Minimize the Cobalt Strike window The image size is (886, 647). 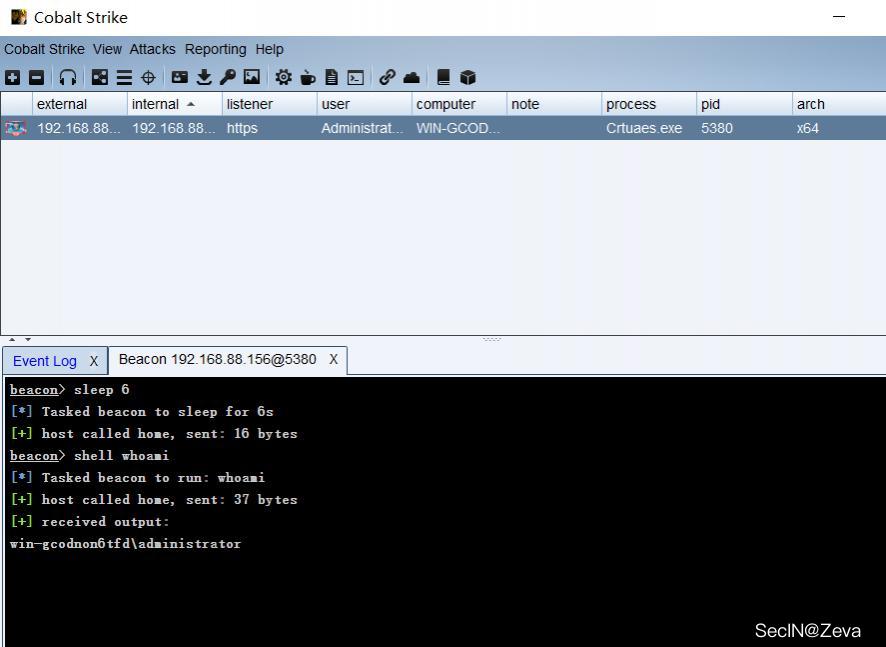pos(839,17)
